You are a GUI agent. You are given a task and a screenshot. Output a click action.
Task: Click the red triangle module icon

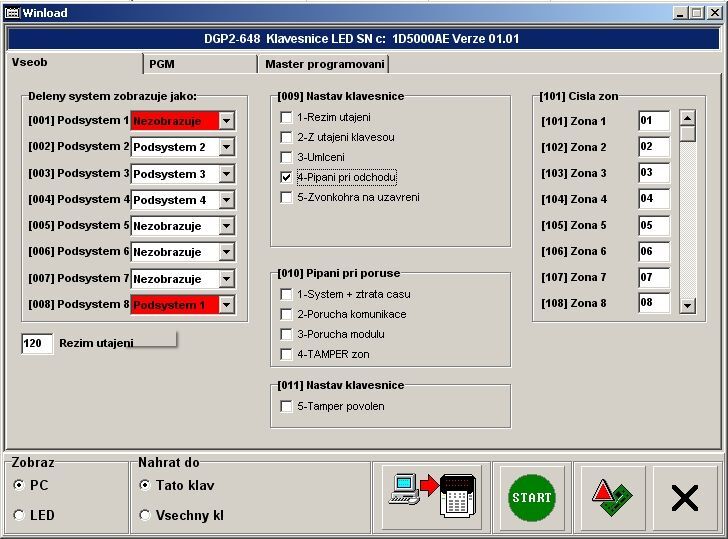[x=610, y=497]
